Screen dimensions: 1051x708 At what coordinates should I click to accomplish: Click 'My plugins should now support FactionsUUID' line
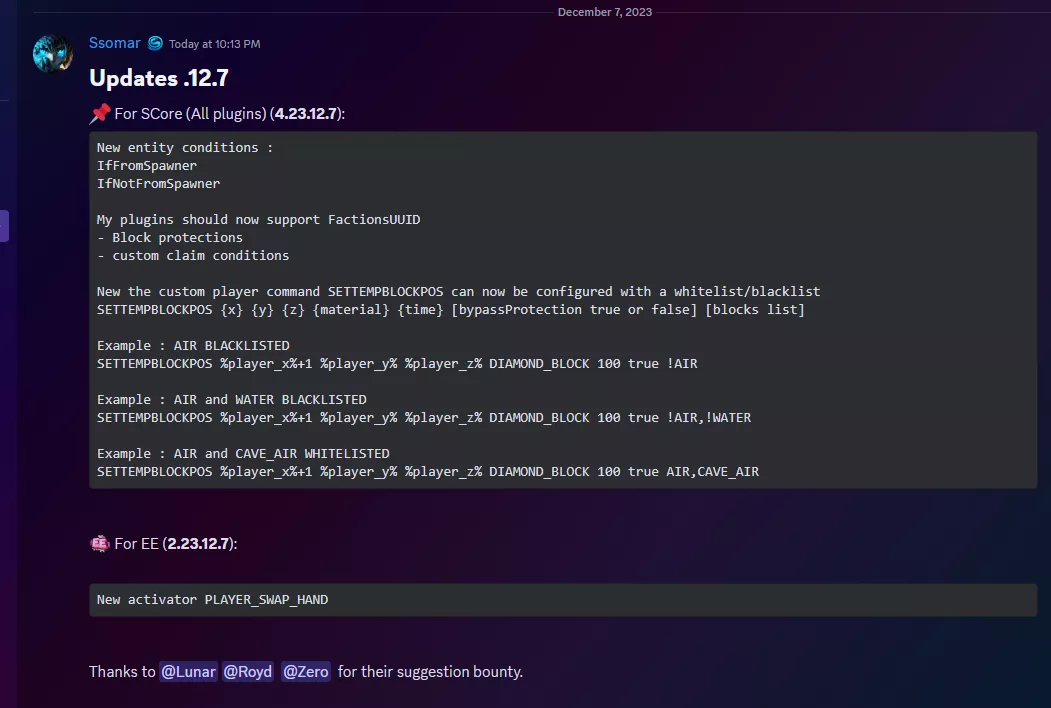pos(258,219)
